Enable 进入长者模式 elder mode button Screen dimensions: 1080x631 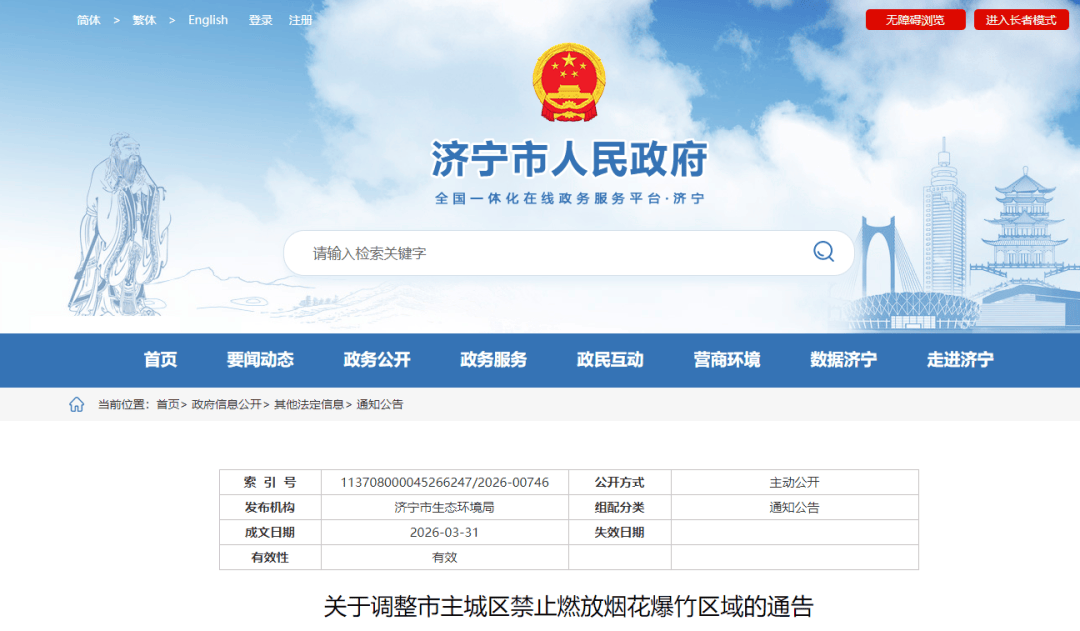(x=1021, y=20)
